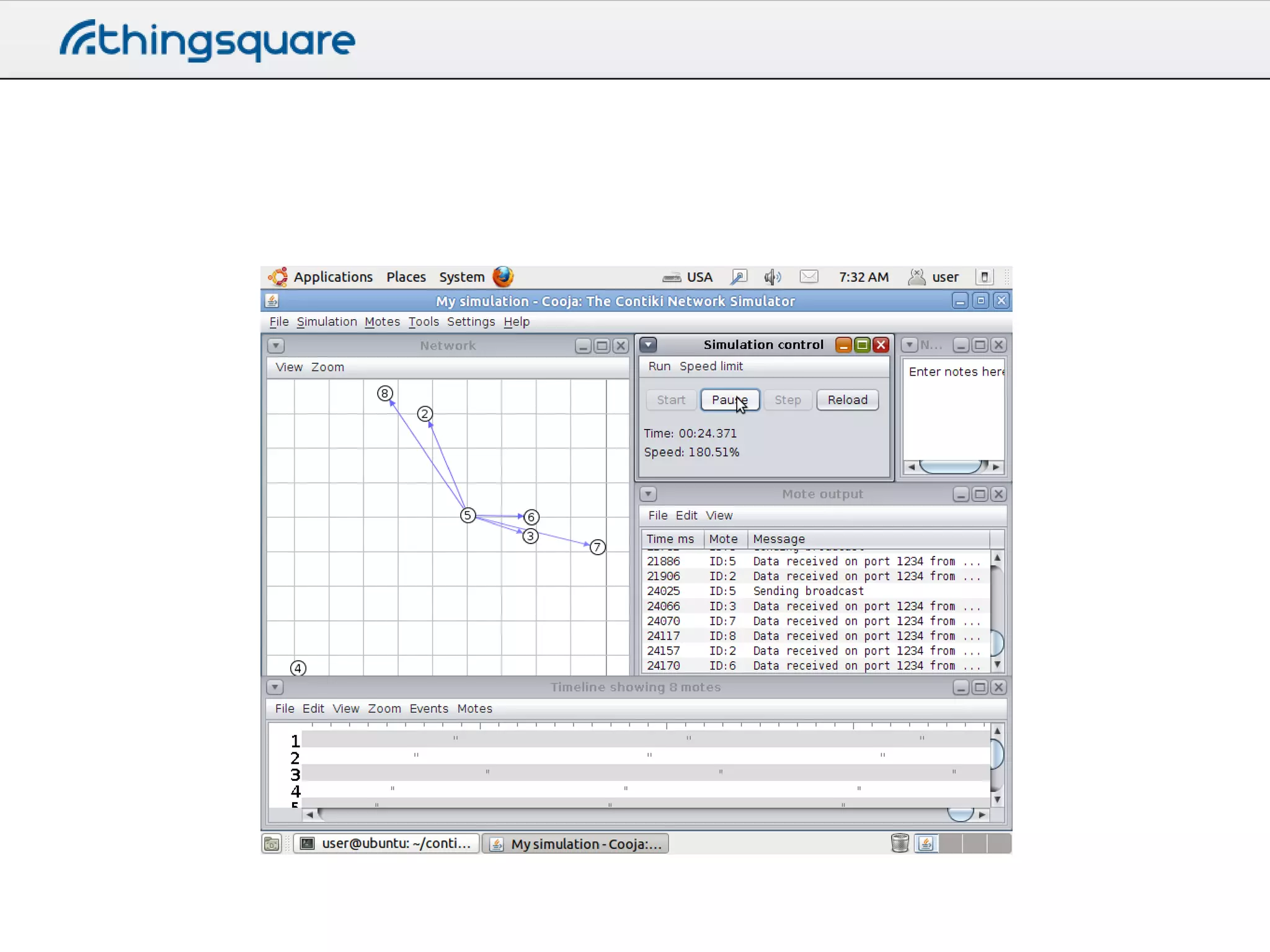Open the Simulation control panel menu arrow
The image size is (1270, 952).
648,345
